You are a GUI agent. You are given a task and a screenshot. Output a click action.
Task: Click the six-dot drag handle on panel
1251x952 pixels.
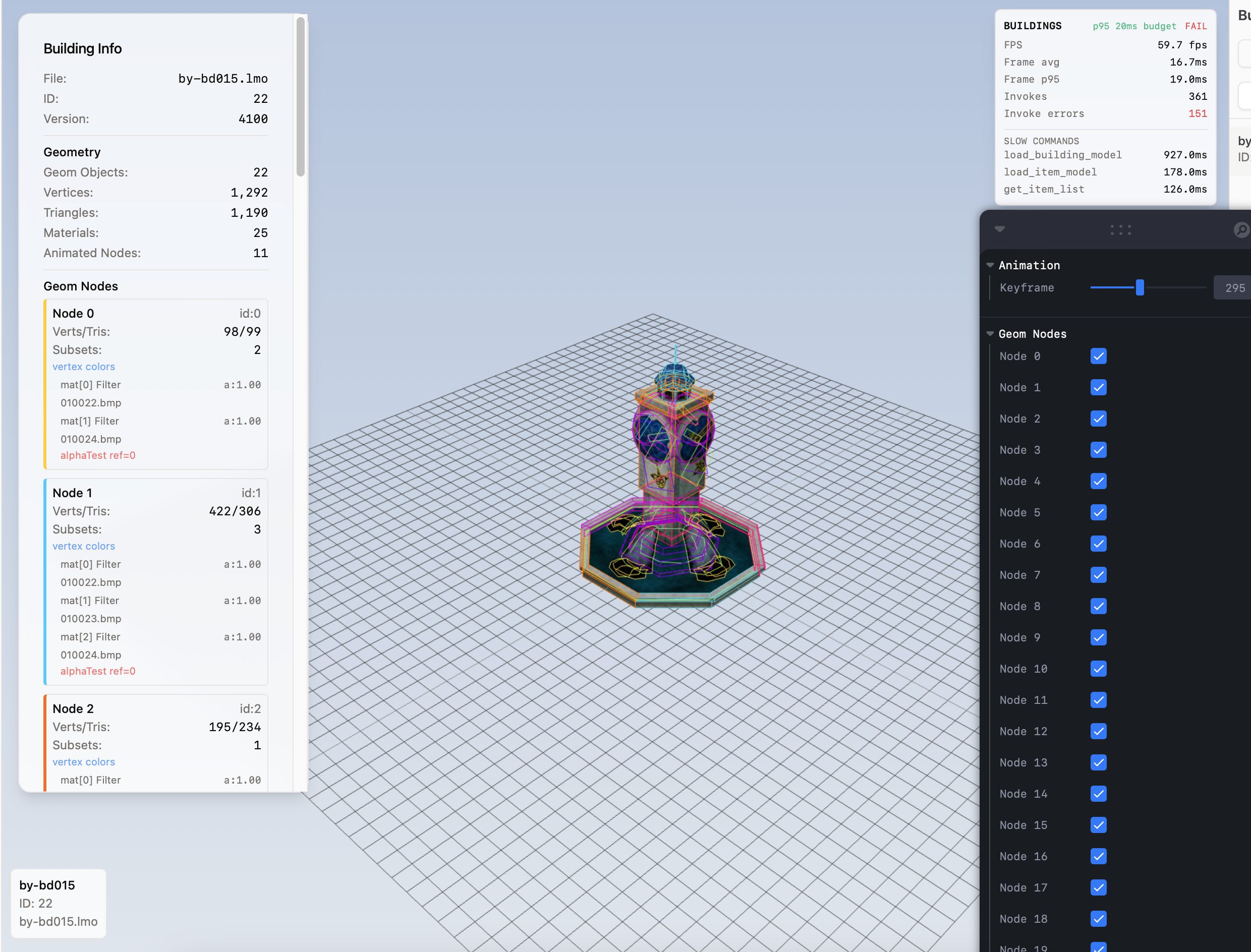[x=1121, y=229]
